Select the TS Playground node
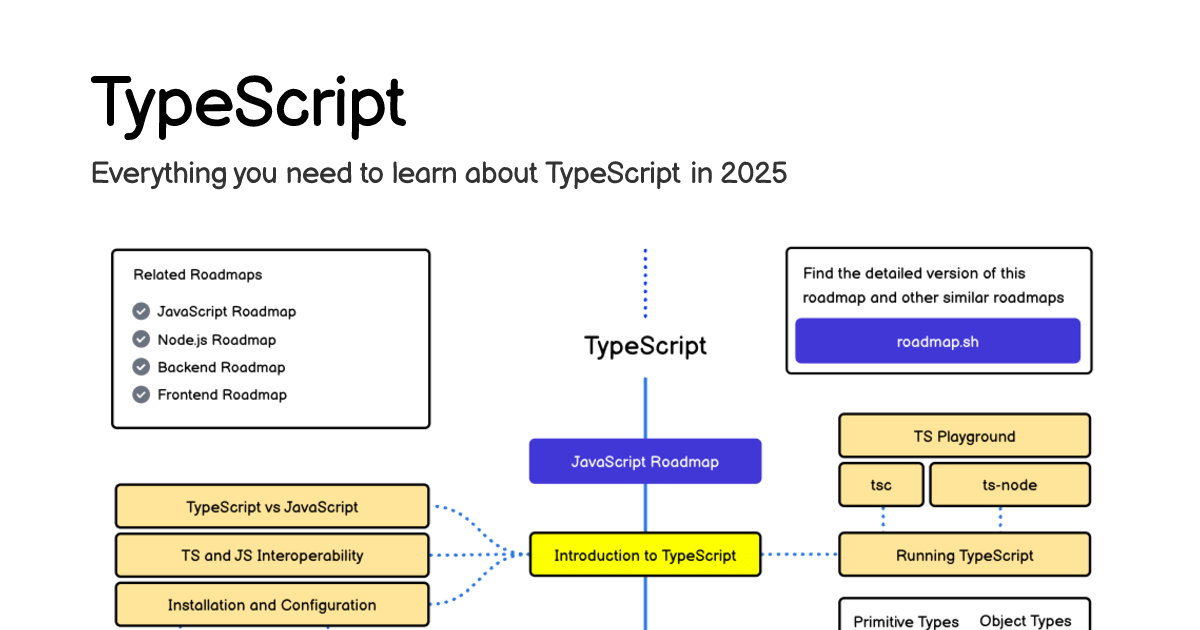The width and height of the screenshot is (1200, 630). click(964, 435)
